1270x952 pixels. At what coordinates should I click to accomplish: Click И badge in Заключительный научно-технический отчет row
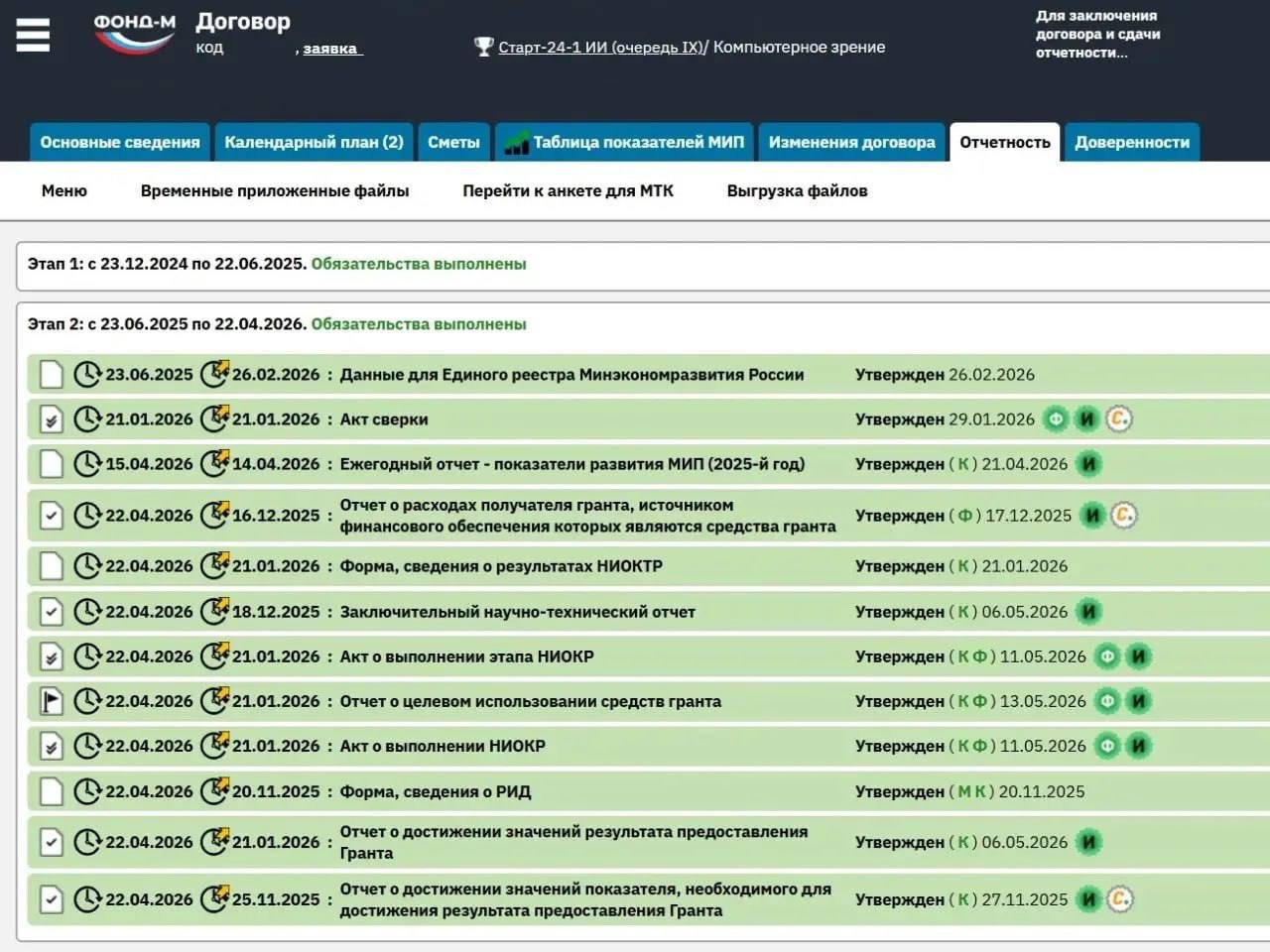[1089, 612]
